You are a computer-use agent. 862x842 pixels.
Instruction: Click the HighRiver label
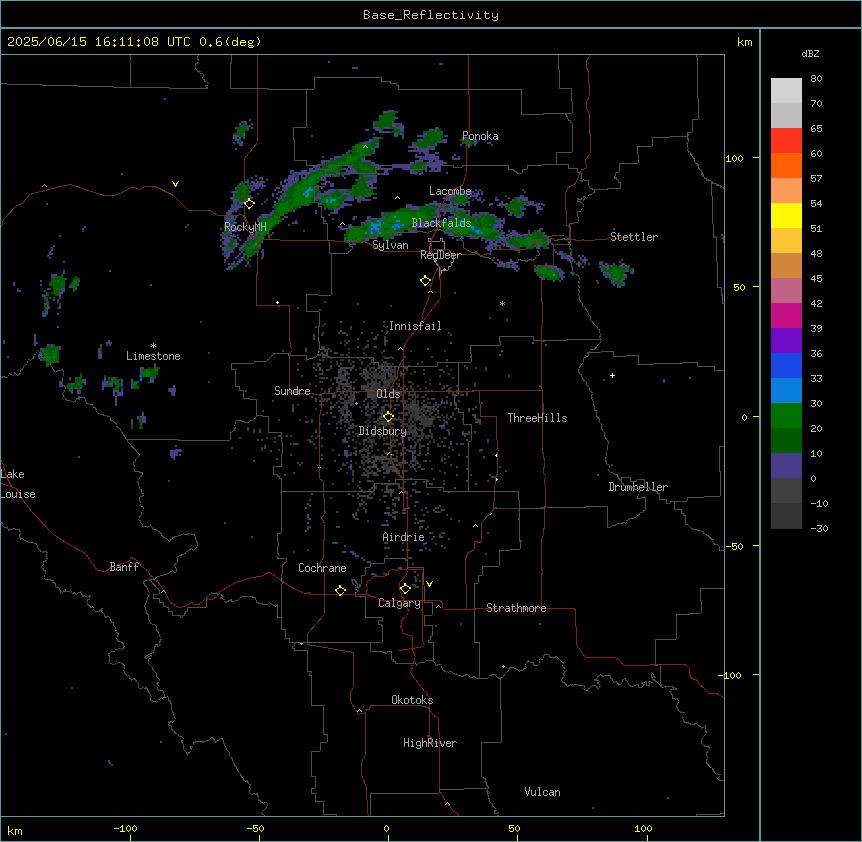click(x=430, y=743)
